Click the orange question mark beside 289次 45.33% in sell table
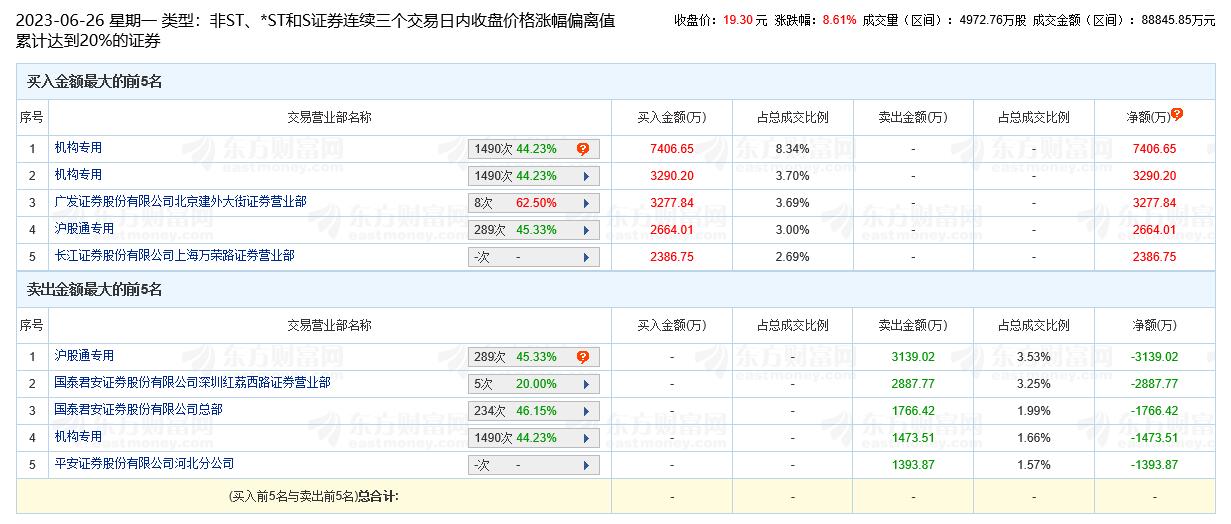This screenshot has height=524, width=1231. tap(583, 357)
